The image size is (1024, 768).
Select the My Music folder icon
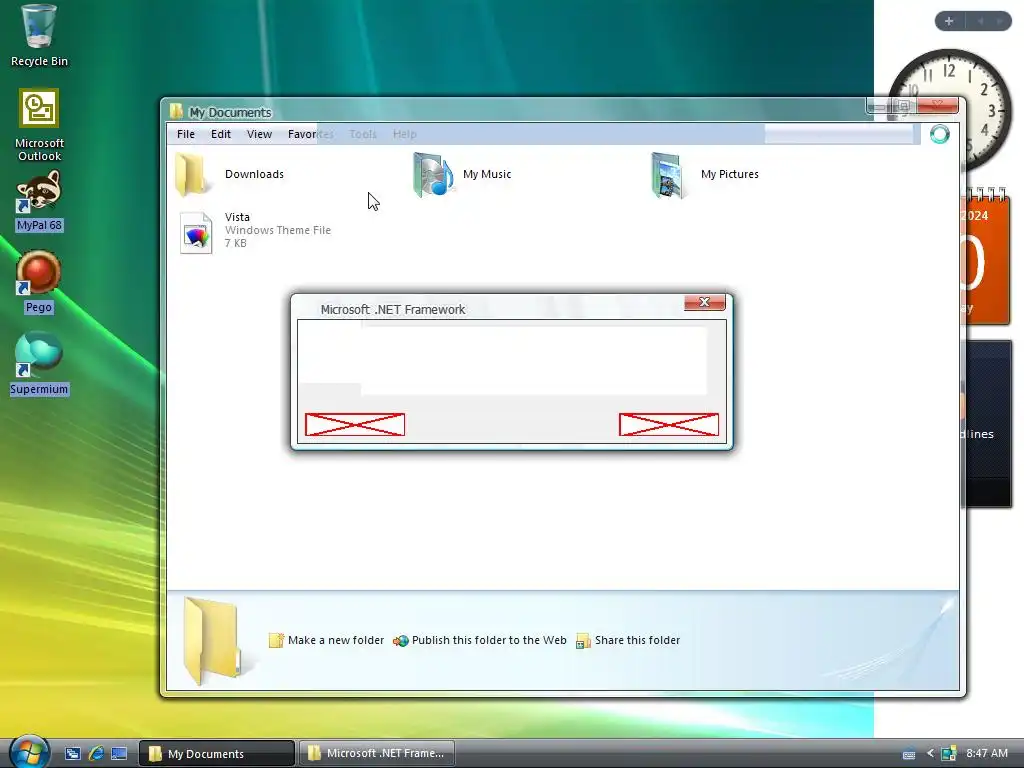pyautogui.click(x=432, y=174)
